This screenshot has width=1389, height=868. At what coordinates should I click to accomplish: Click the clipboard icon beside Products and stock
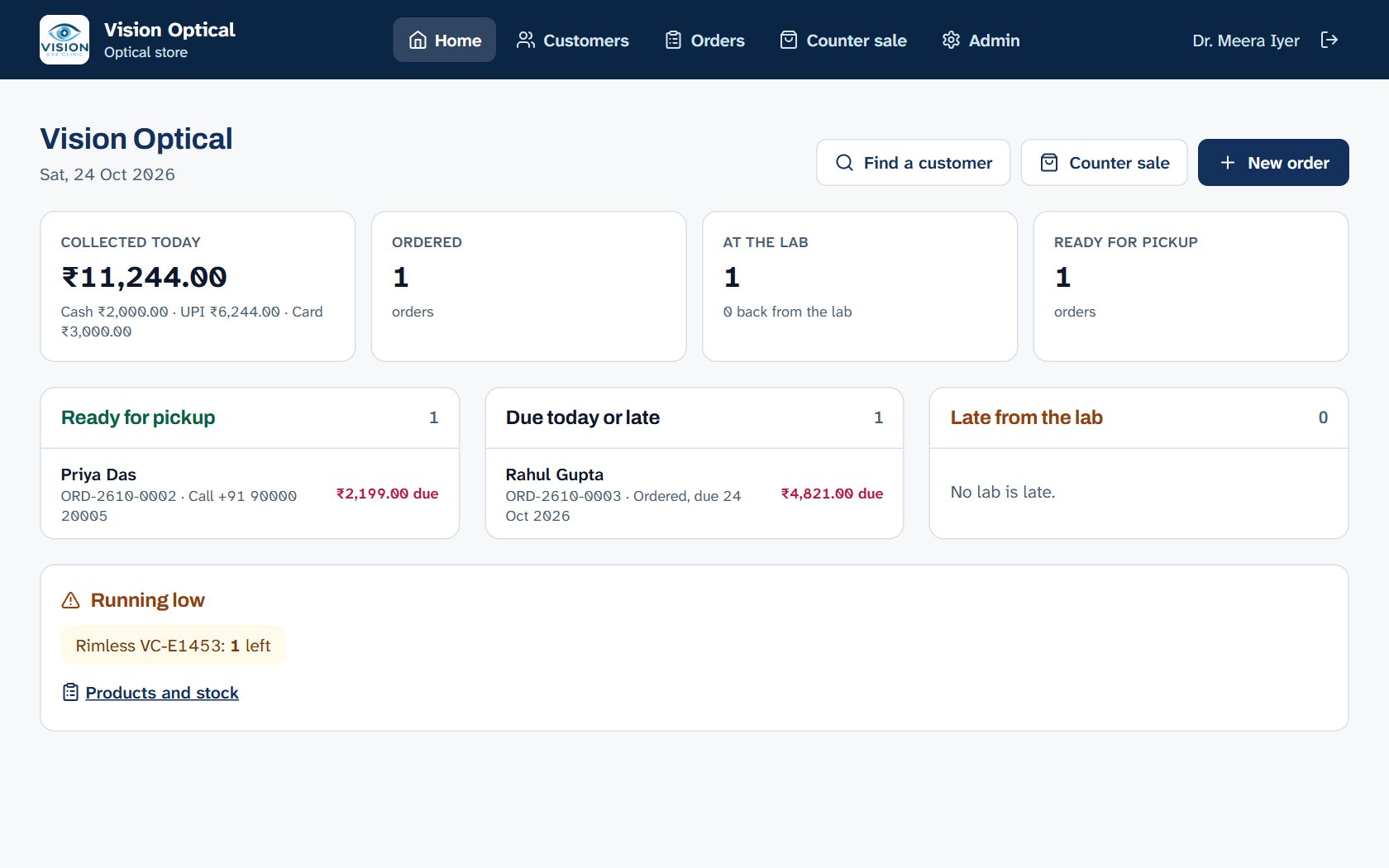coord(71,693)
